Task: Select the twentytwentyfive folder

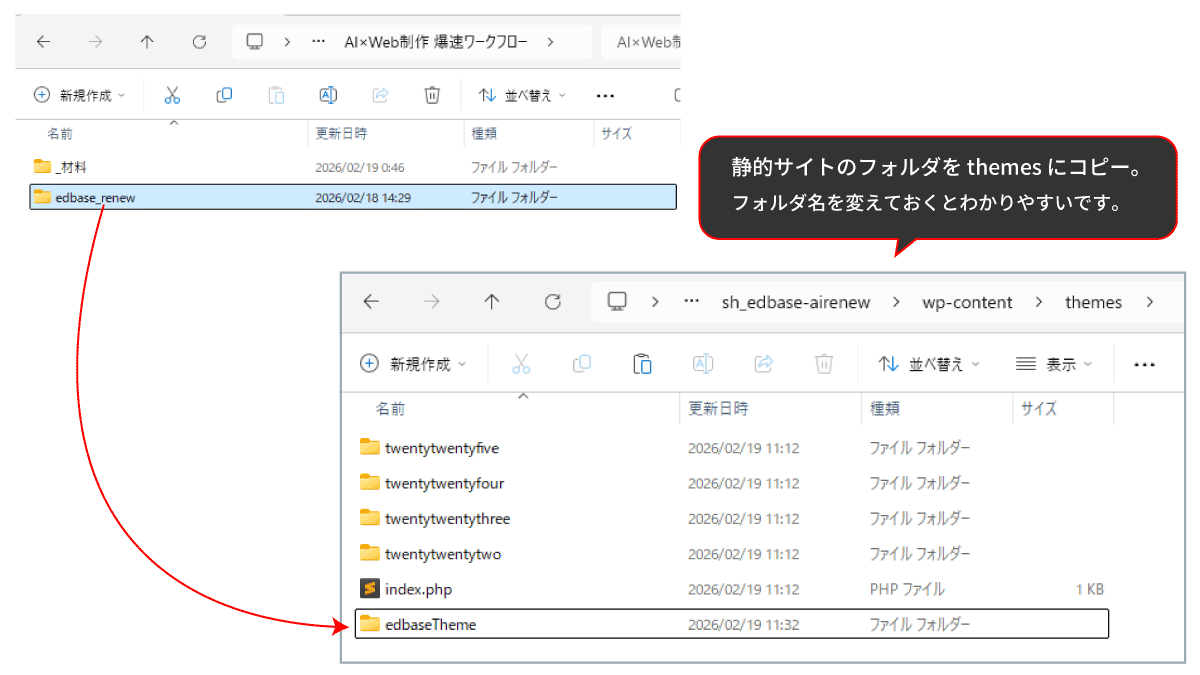Action: click(x=732, y=448)
